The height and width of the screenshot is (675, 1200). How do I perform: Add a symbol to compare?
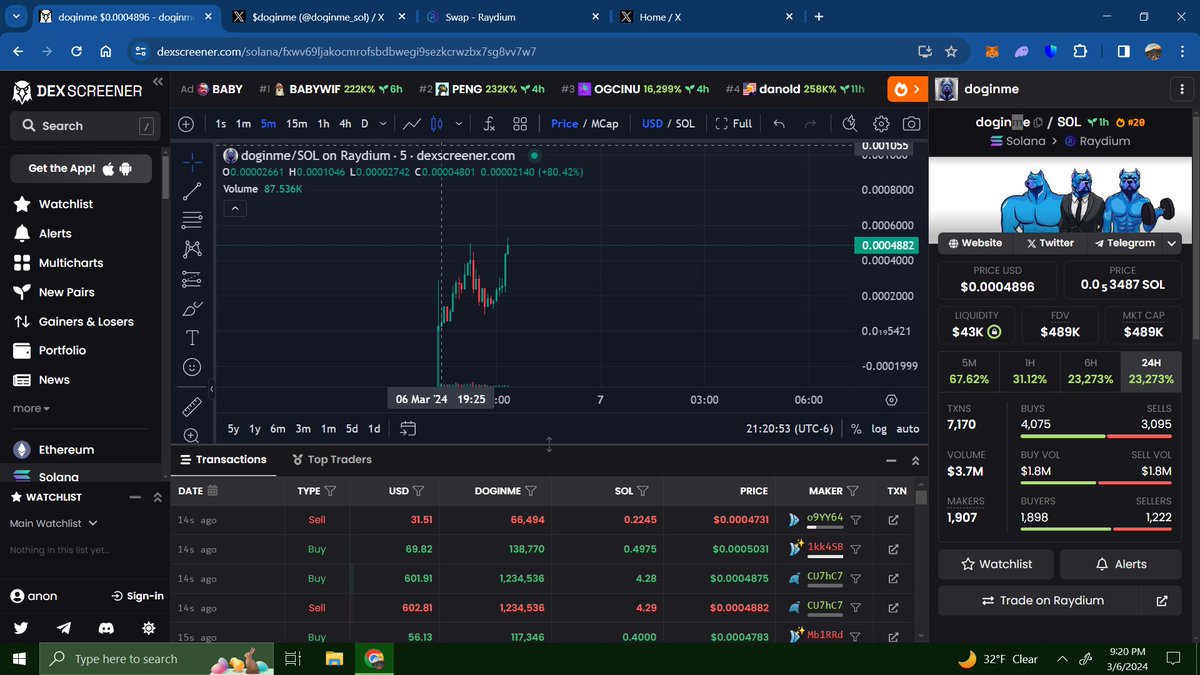(x=186, y=124)
